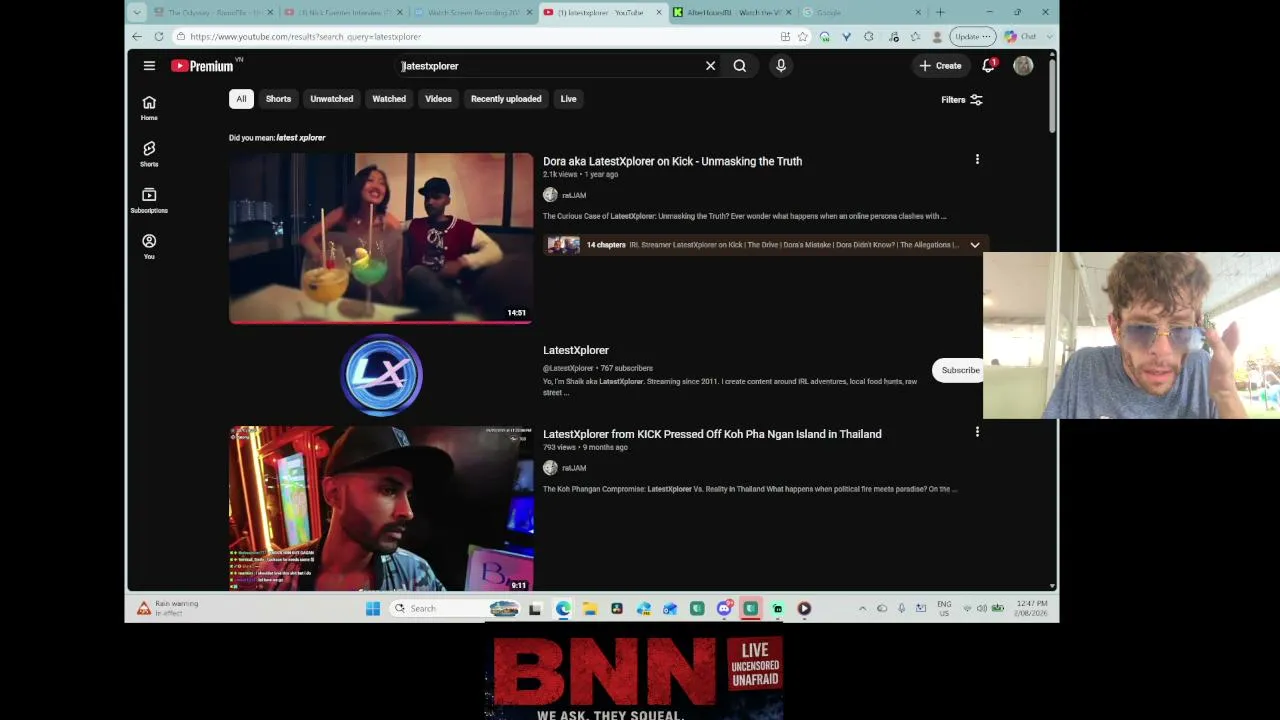Viewport: 1280px width, 720px height.
Task: Click the browser Update button
Action: 972,36
